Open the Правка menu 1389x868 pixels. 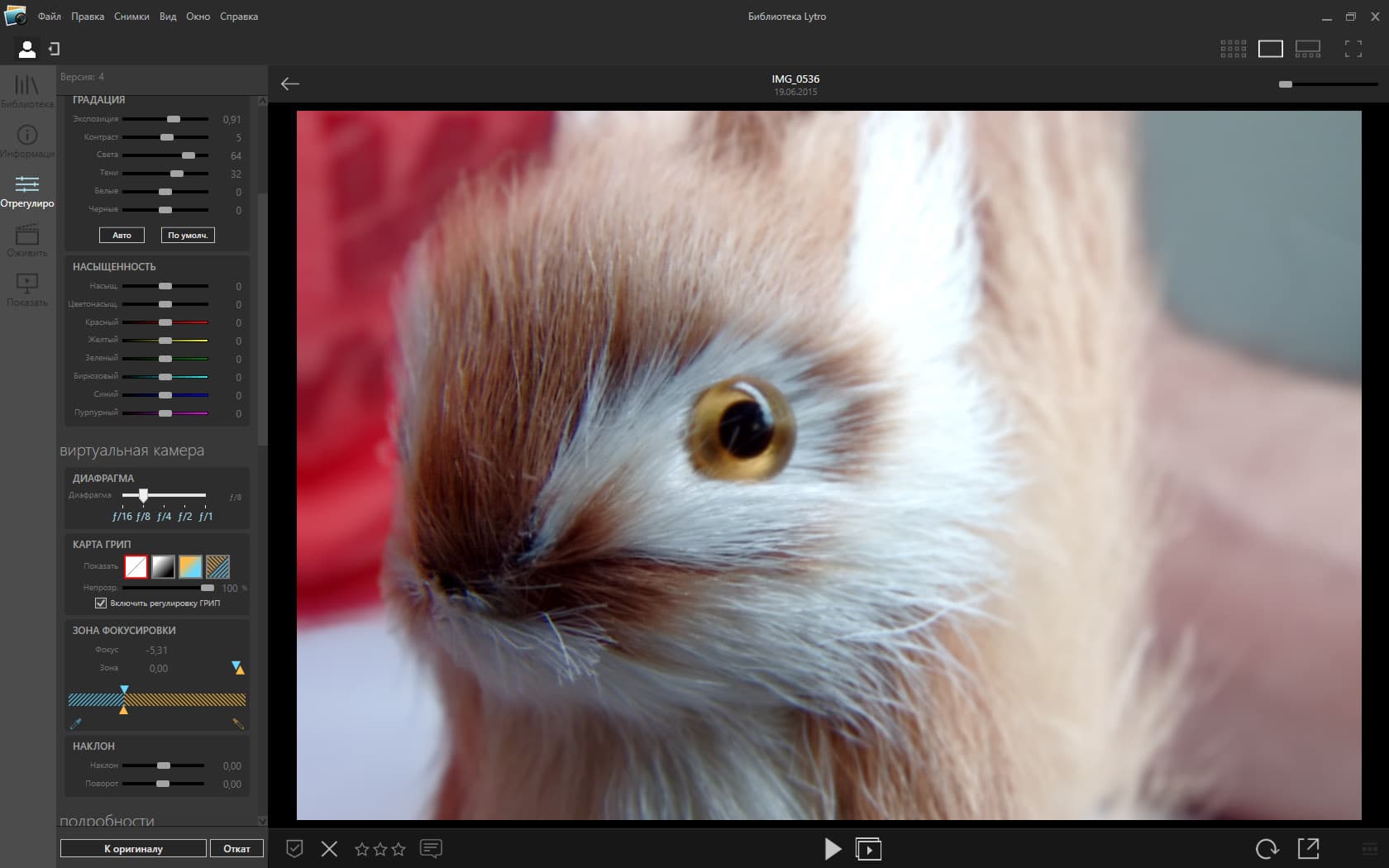point(88,17)
